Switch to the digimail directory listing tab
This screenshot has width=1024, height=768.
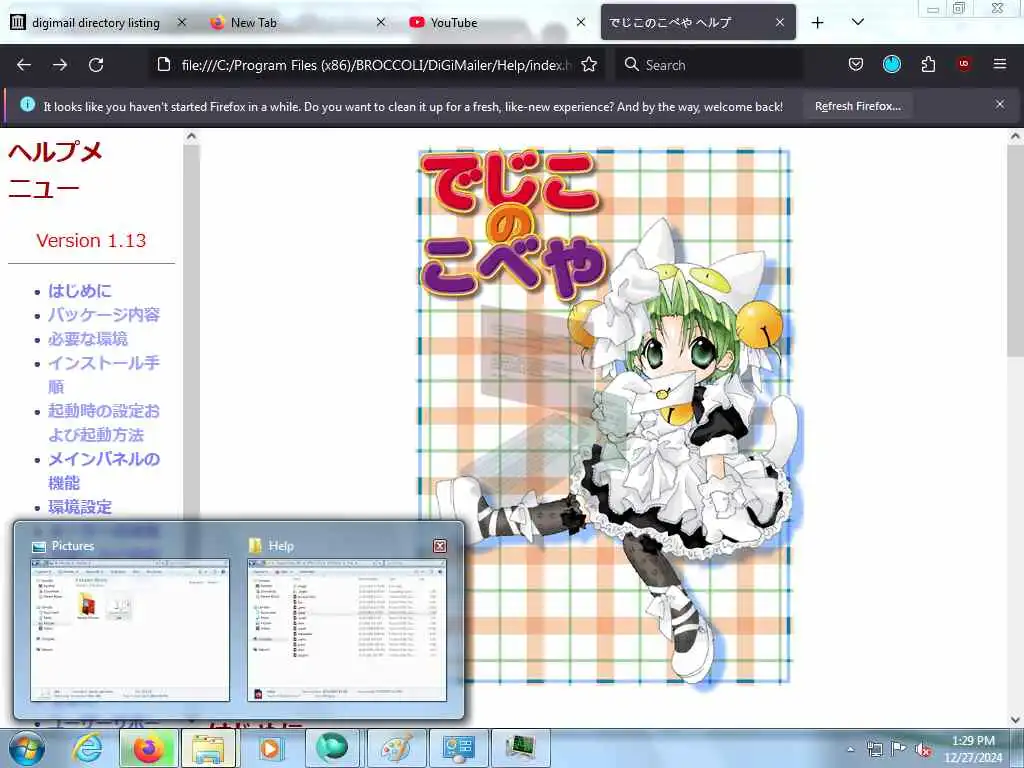click(x=95, y=23)
